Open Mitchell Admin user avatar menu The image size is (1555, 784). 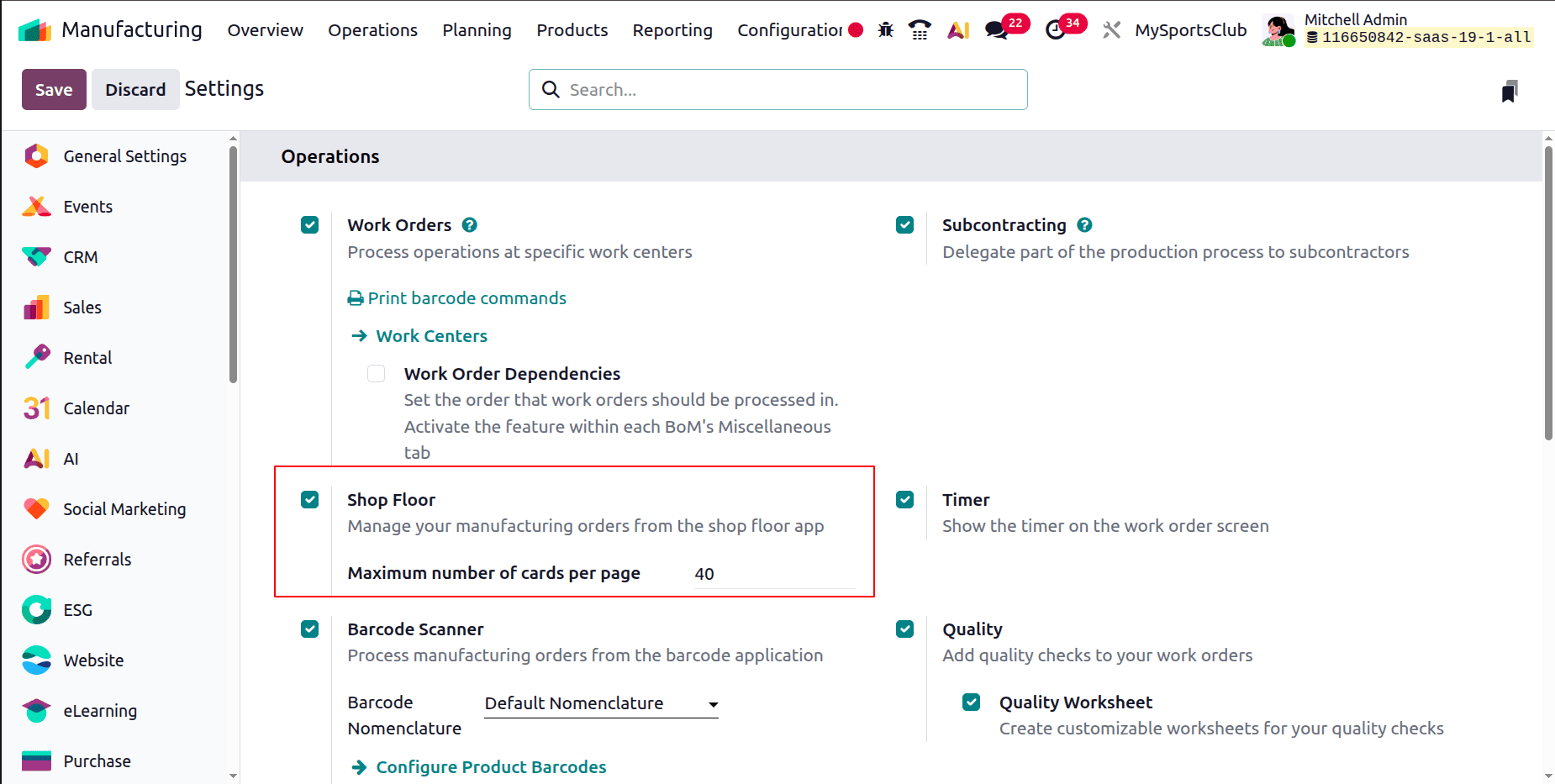1278,30
